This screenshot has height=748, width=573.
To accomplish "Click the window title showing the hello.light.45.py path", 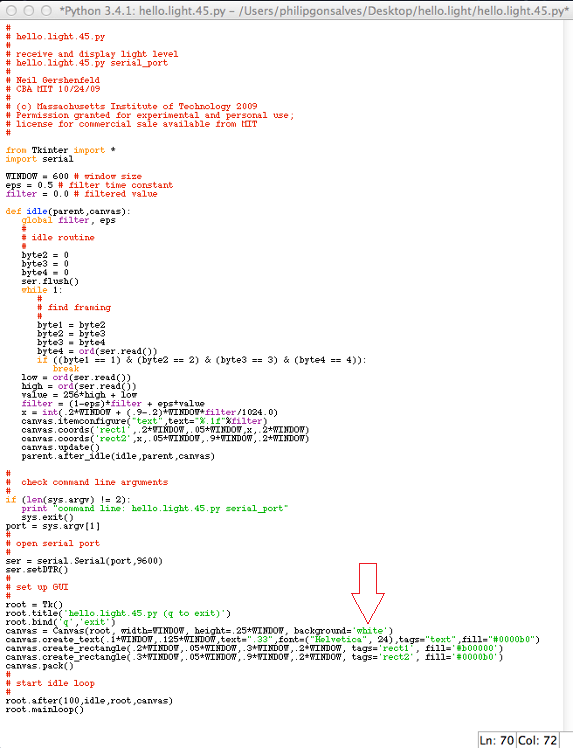I will (x=314, y=10).
